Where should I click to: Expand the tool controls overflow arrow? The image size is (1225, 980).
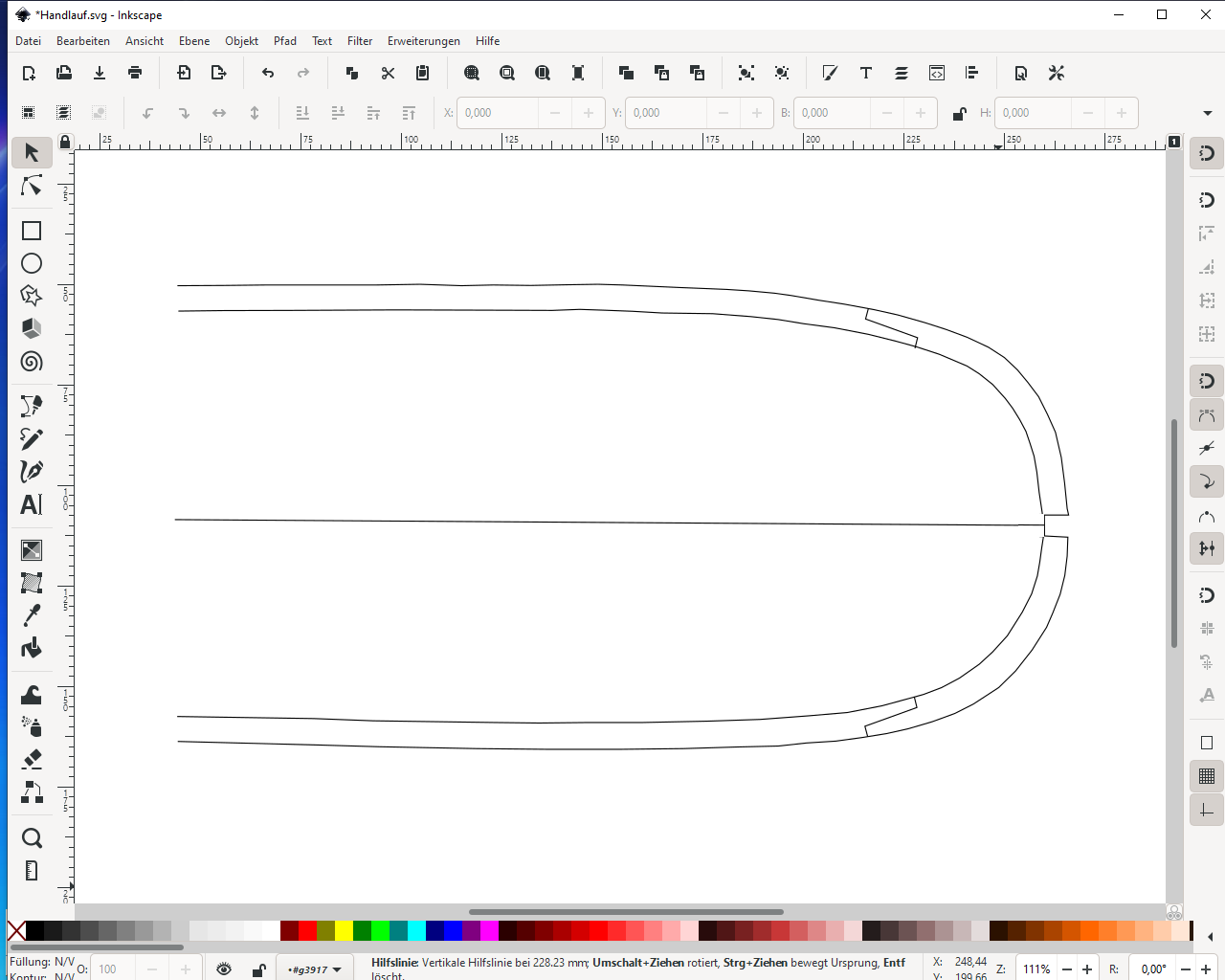tap(1207, 113)
